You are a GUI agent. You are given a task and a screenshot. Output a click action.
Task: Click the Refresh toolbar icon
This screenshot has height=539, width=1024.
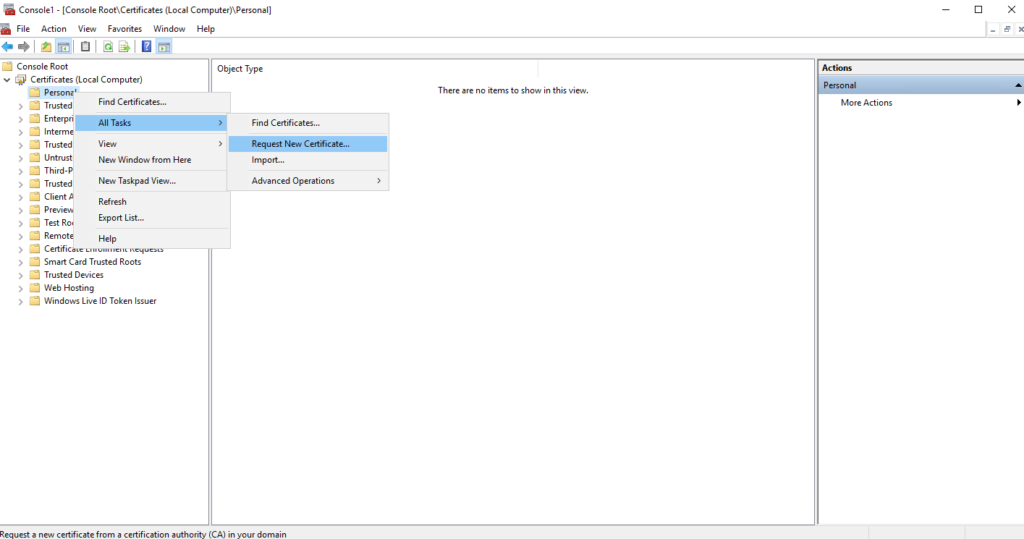point(107,46)
